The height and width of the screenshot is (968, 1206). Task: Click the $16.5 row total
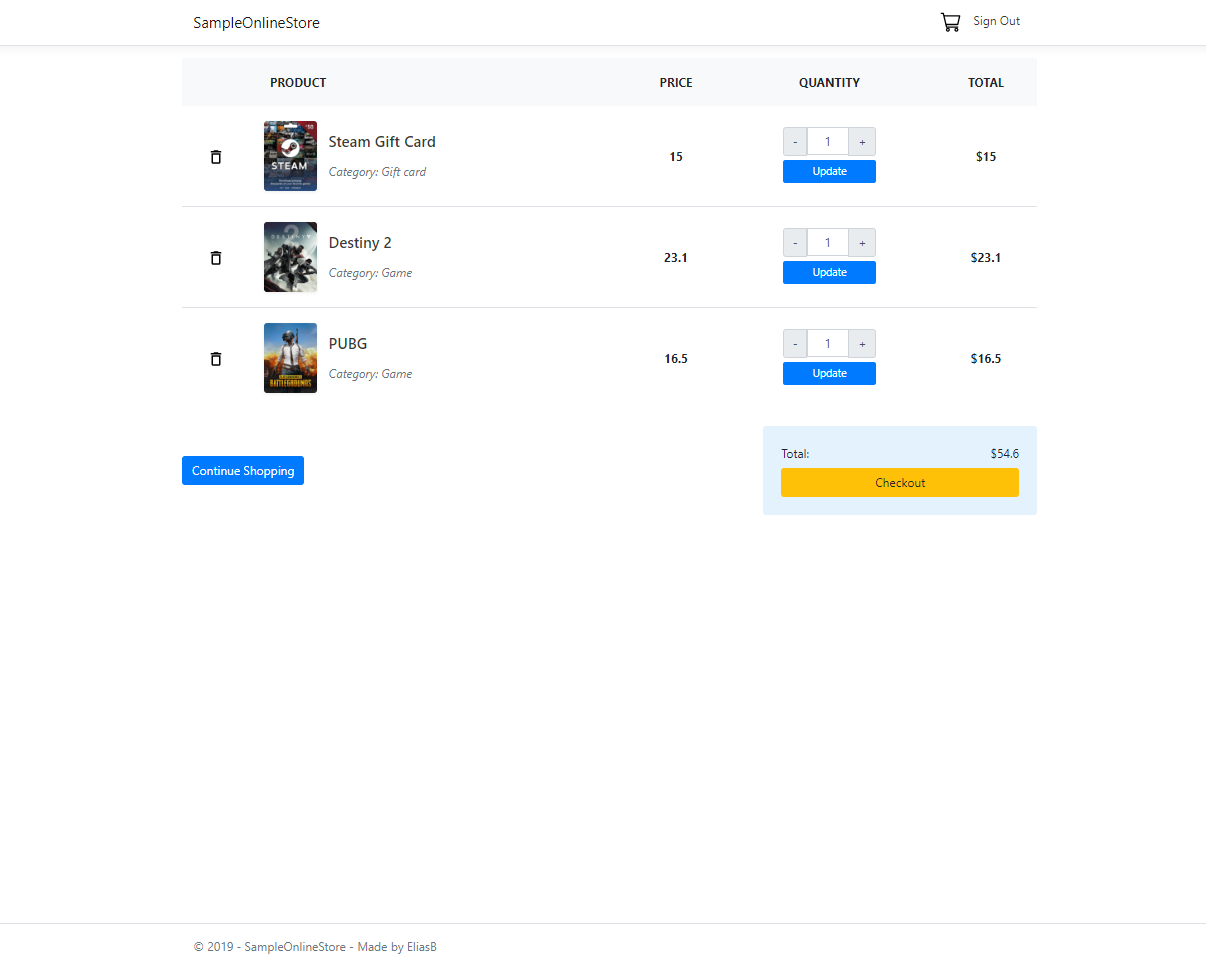pos(986,359)
